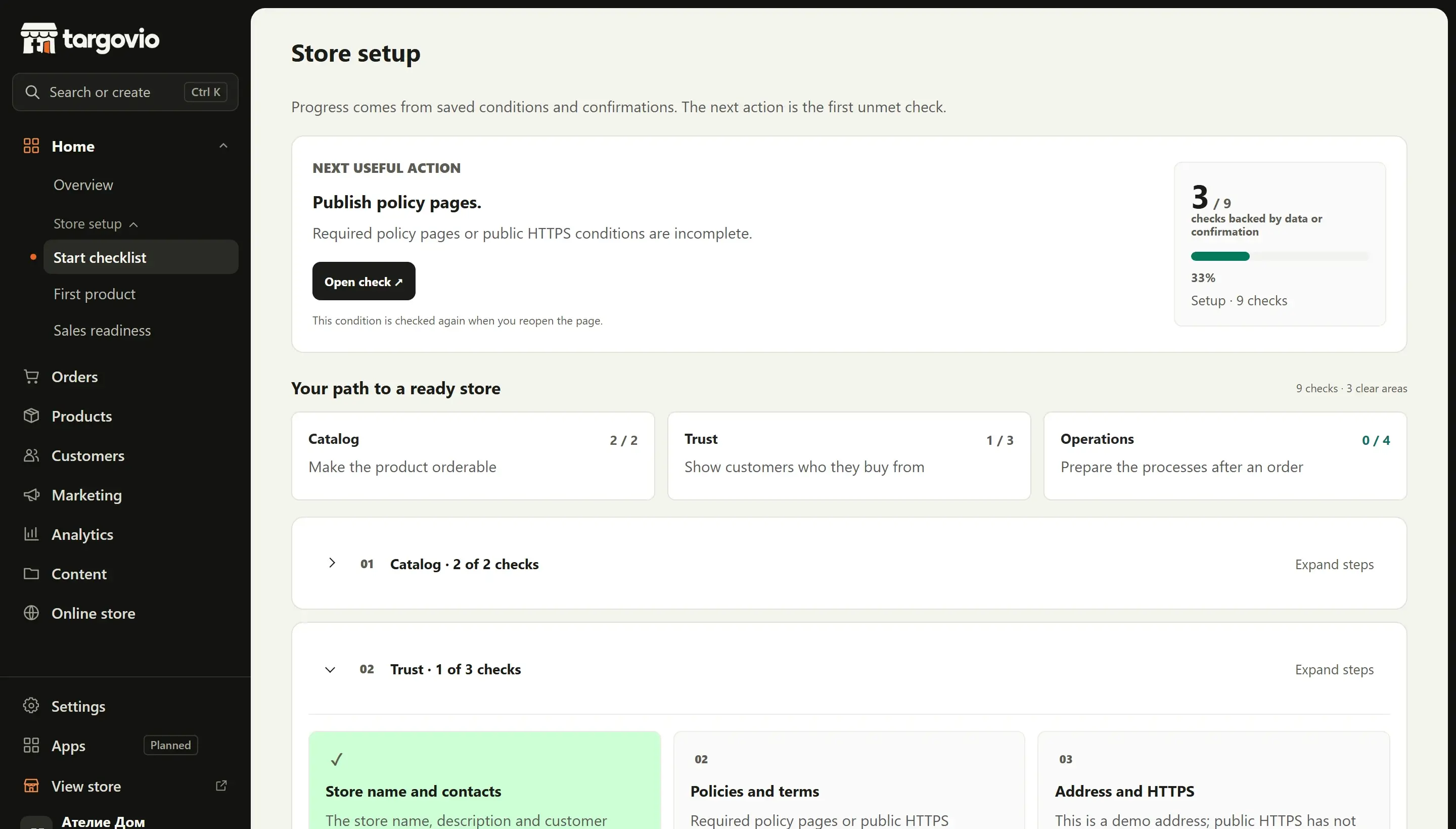
Task: Open the Overview menu item
Action: click(83, 185)
